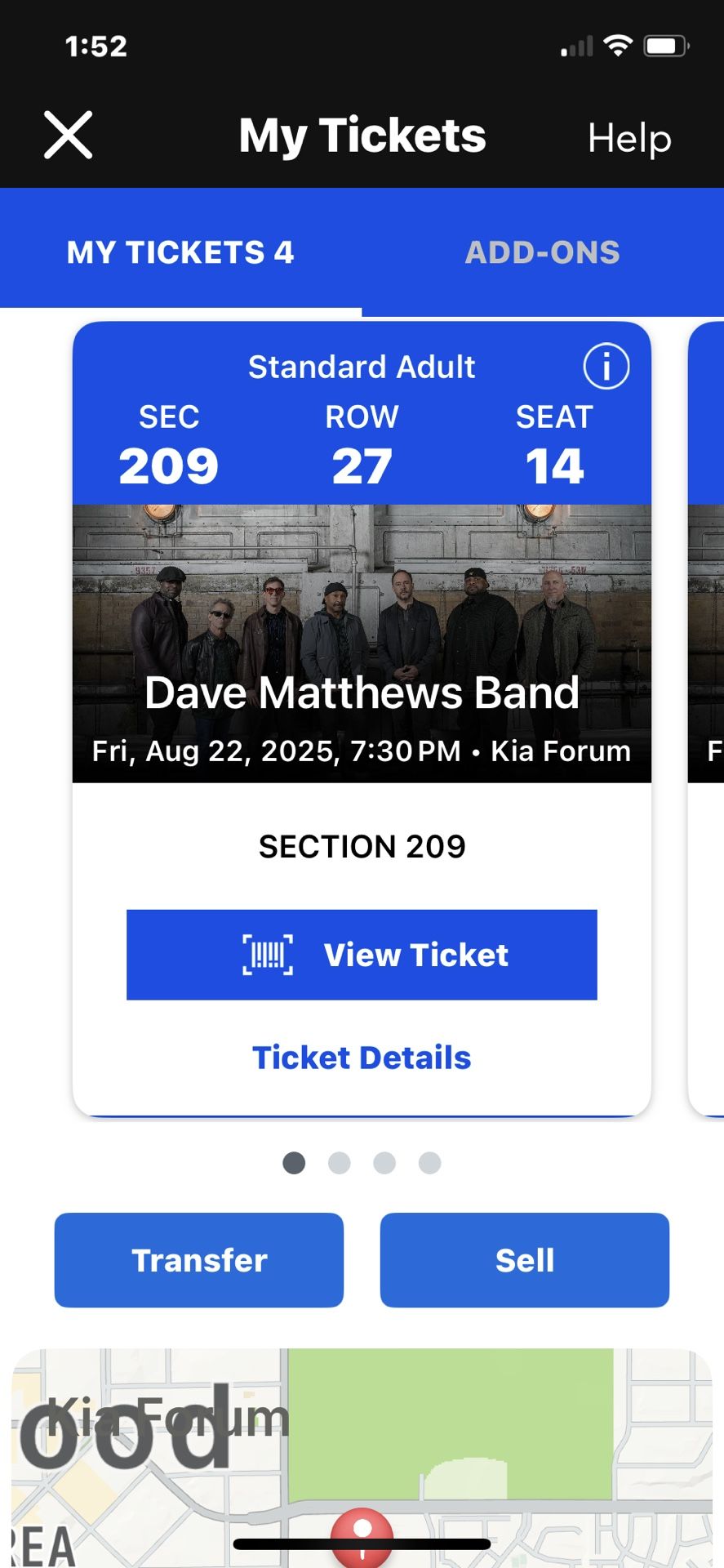Go to the third ticket page dot

pyautogui.click(x=384, y=1163)
